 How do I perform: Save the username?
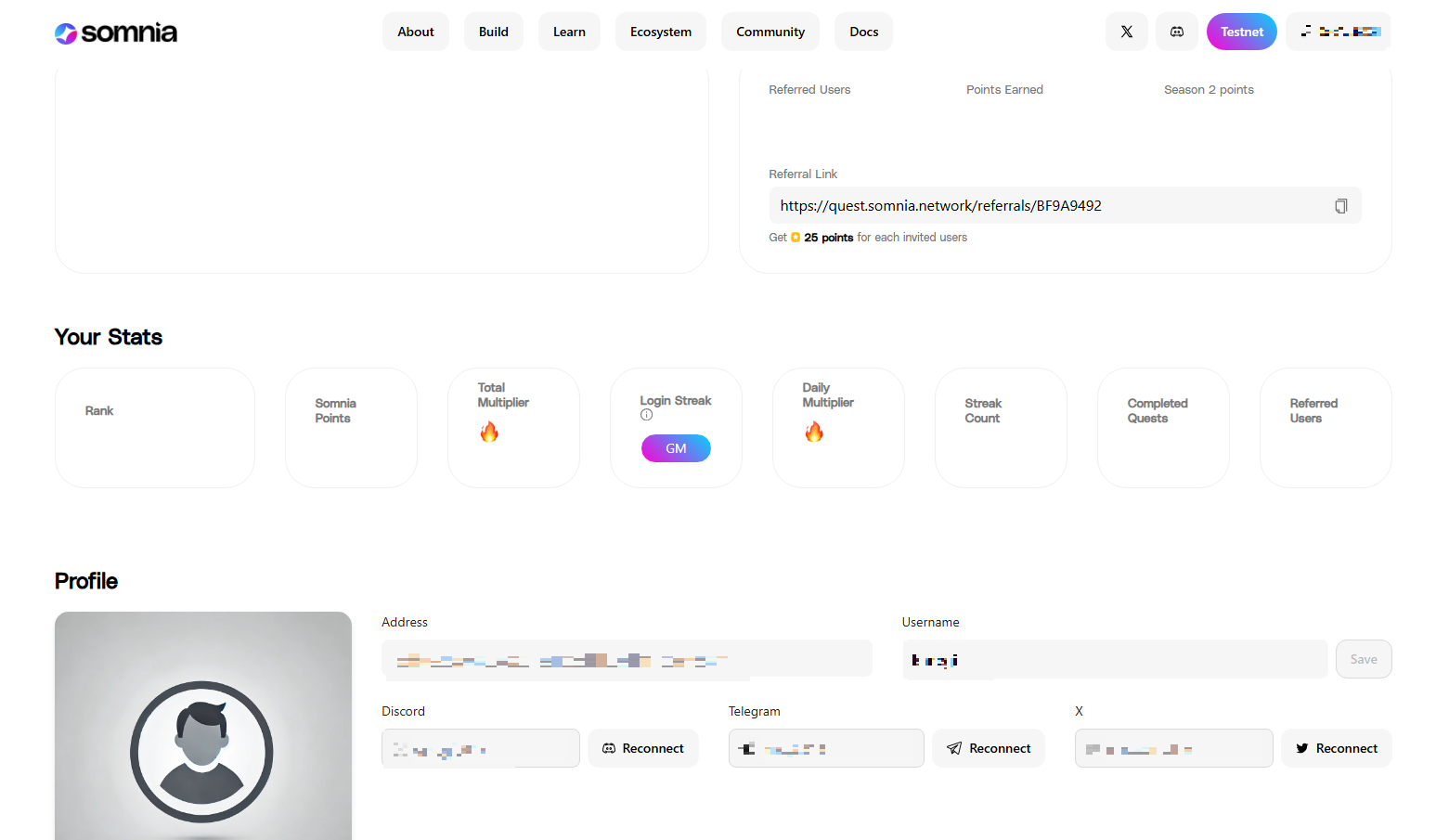click(1364, 659)
